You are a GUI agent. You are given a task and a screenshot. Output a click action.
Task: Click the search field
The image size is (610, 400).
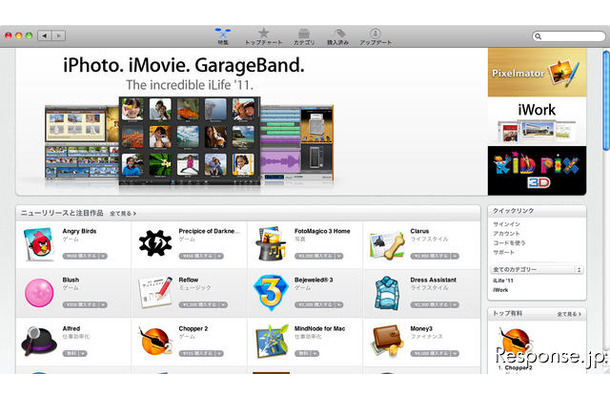point(569,36)
